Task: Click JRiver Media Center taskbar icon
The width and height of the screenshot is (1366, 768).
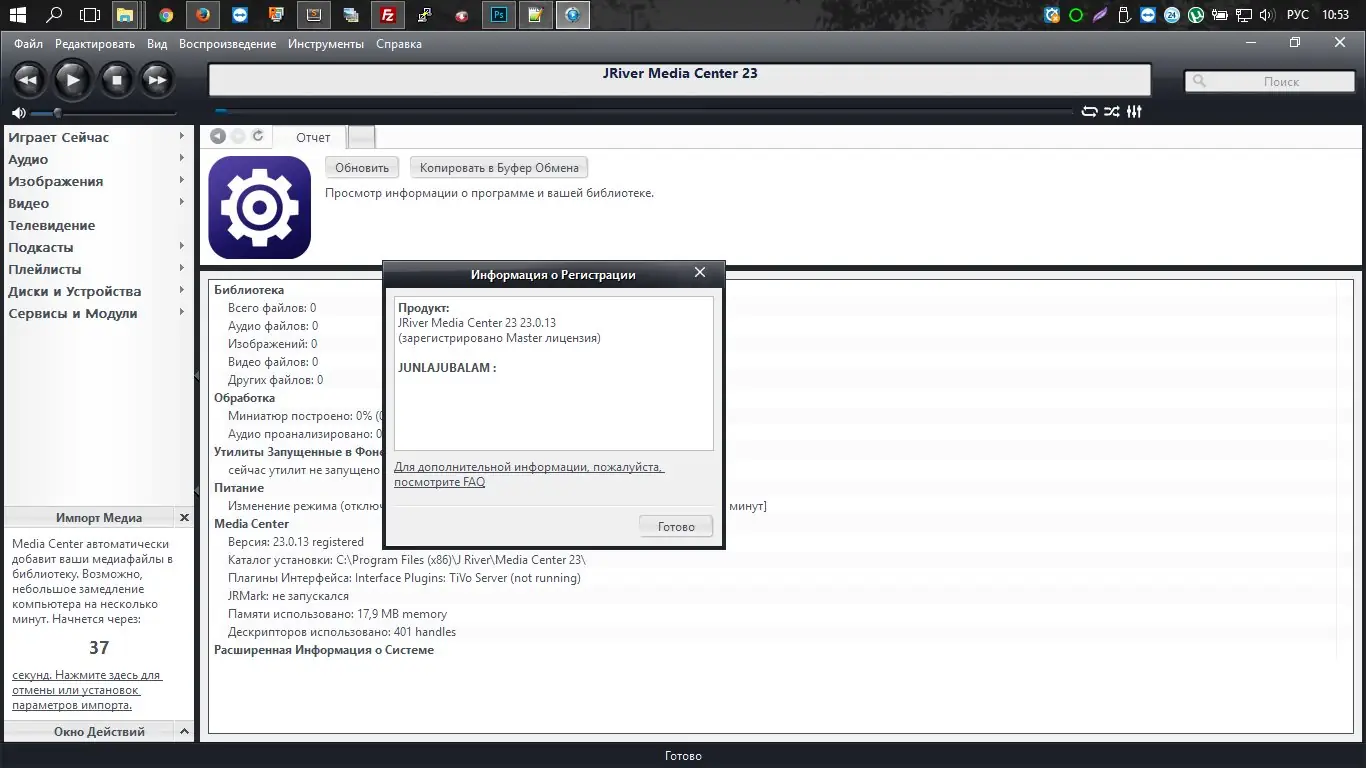Action: (x=573, y=15)
